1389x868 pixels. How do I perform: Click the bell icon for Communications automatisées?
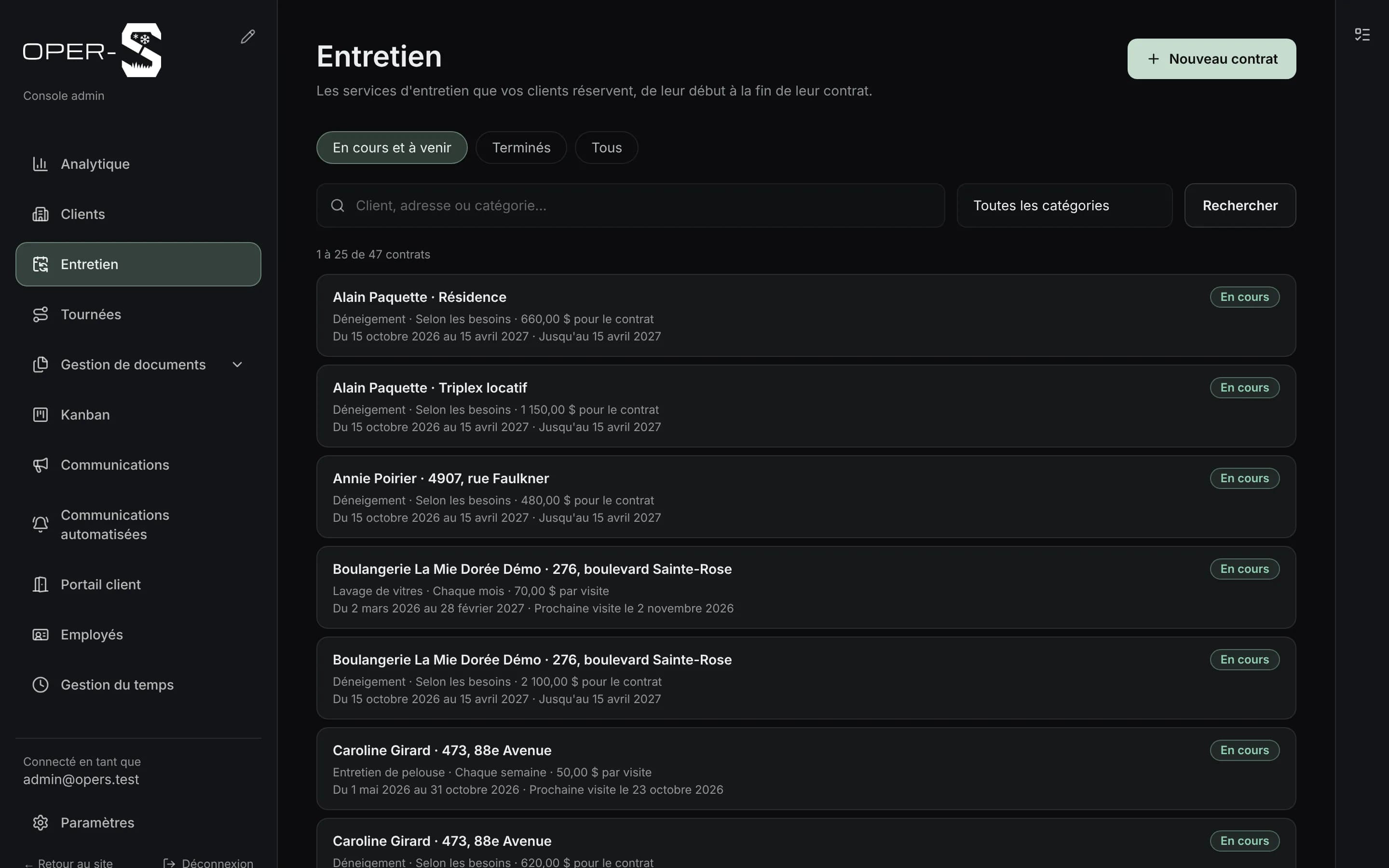tap(40, 525)
